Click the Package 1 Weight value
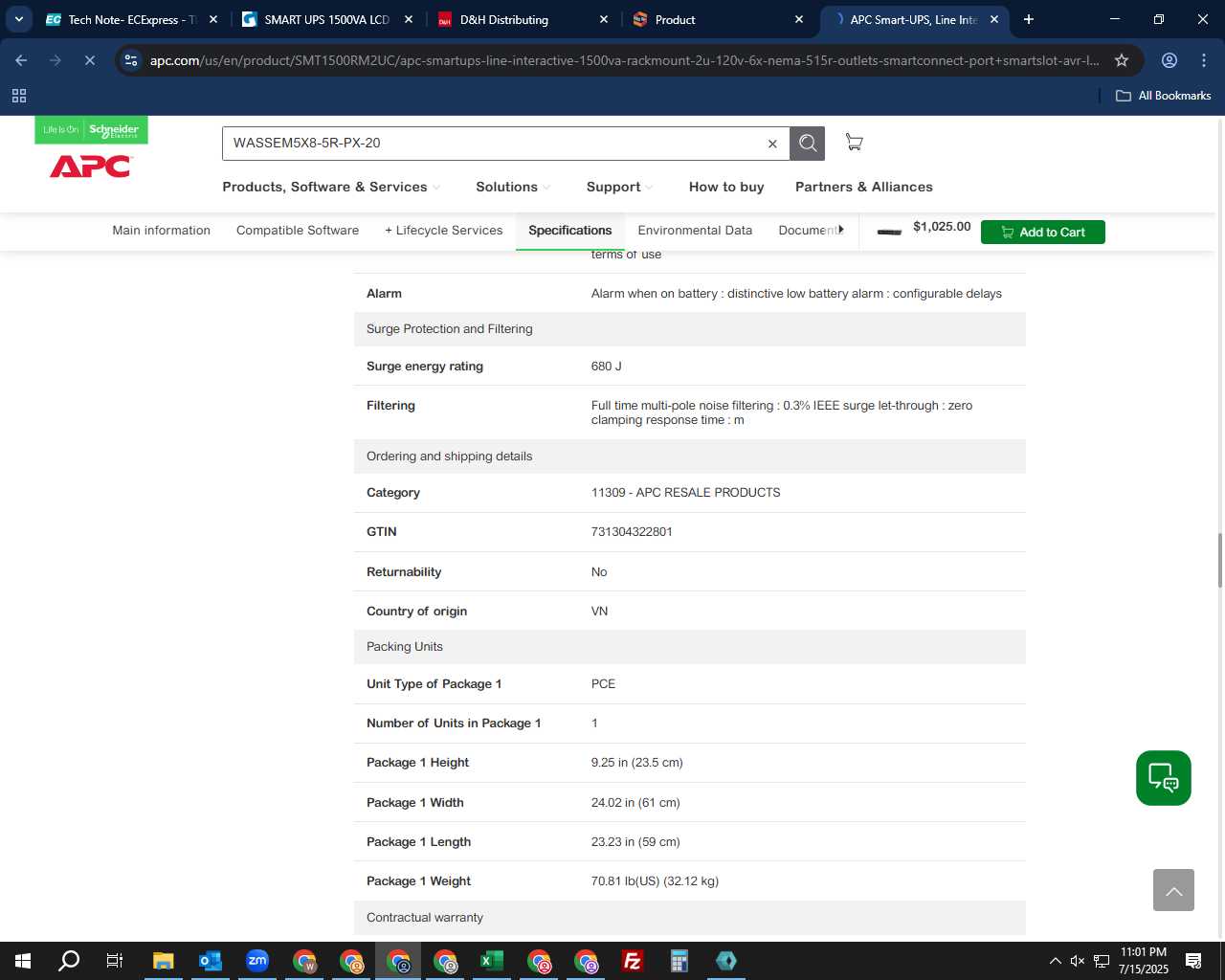Screen dimensions: 1225x980 (655, 881)
